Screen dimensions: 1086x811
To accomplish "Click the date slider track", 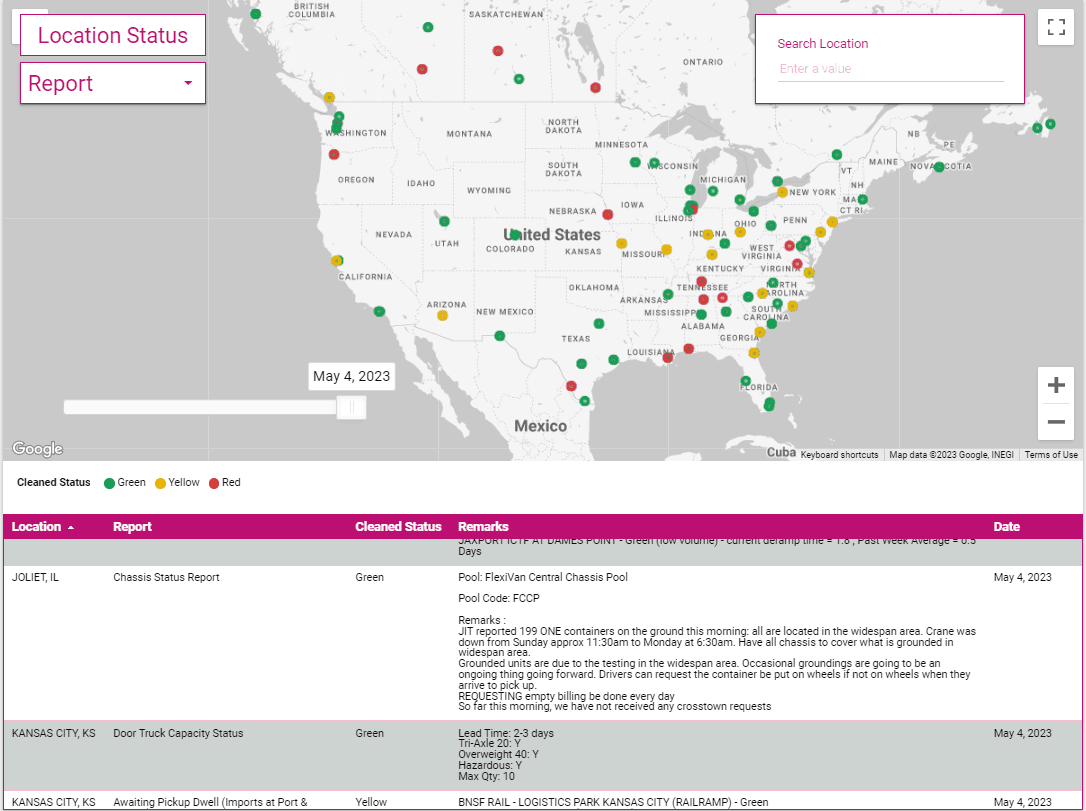I will click(x=201, y=407).
